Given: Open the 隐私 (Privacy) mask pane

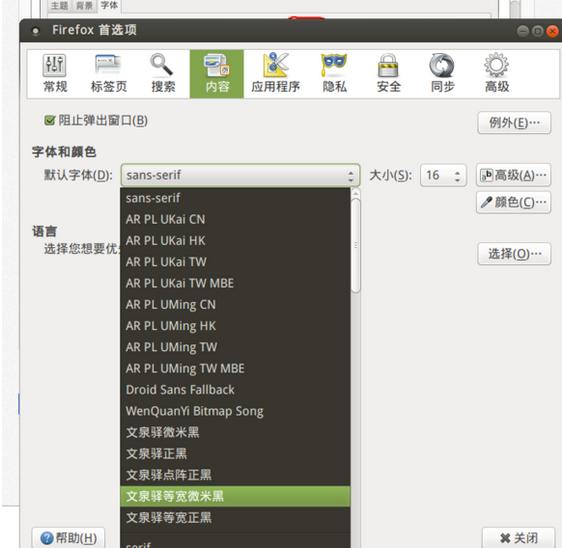Looking at the screenshot, I should click(334, 74).
